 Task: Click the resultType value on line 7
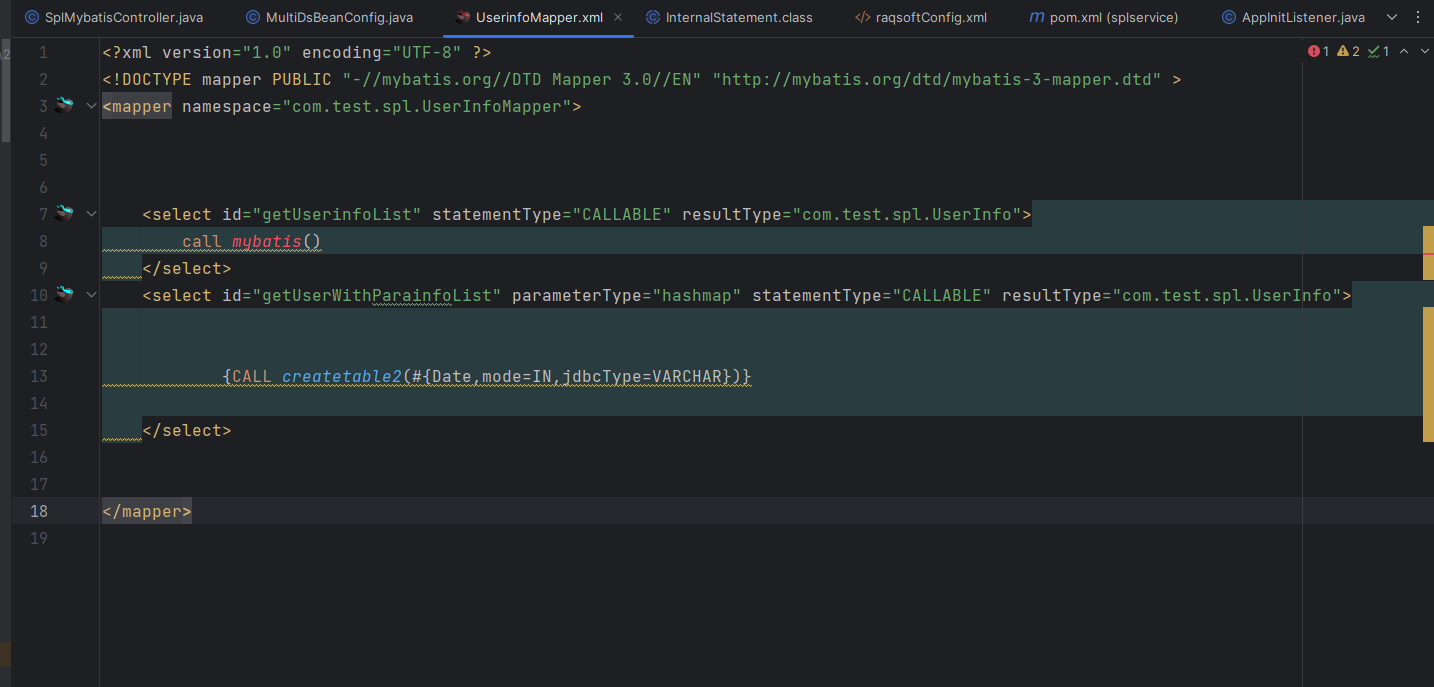click(907, 215)
